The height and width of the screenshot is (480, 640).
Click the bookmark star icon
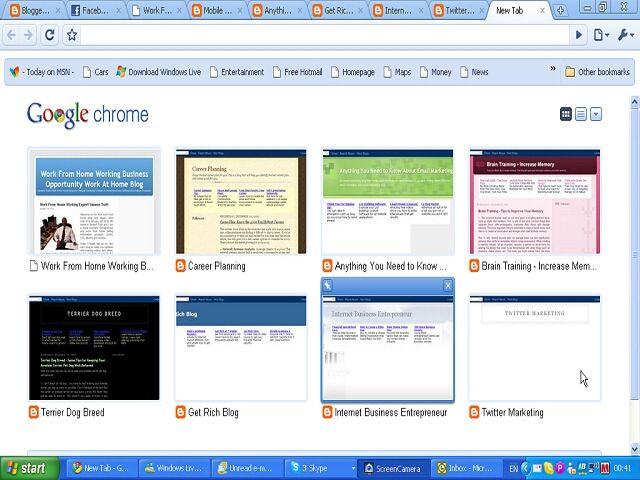coord(72,35)
